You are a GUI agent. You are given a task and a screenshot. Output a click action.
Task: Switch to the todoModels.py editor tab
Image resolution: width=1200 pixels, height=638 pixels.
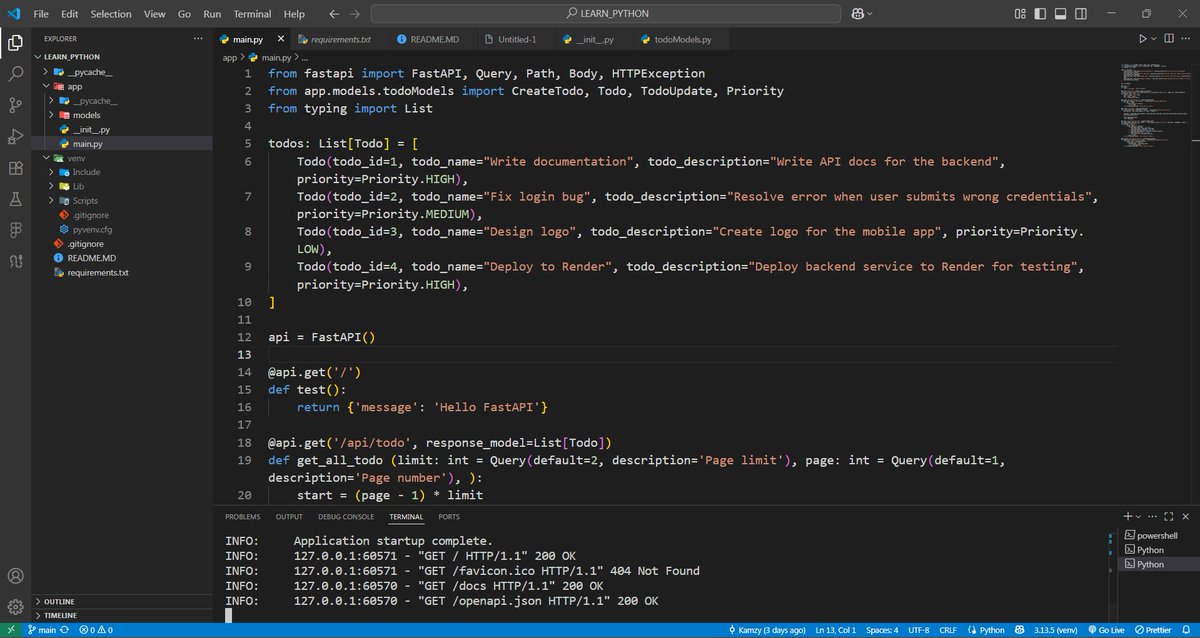coord(683,39)
